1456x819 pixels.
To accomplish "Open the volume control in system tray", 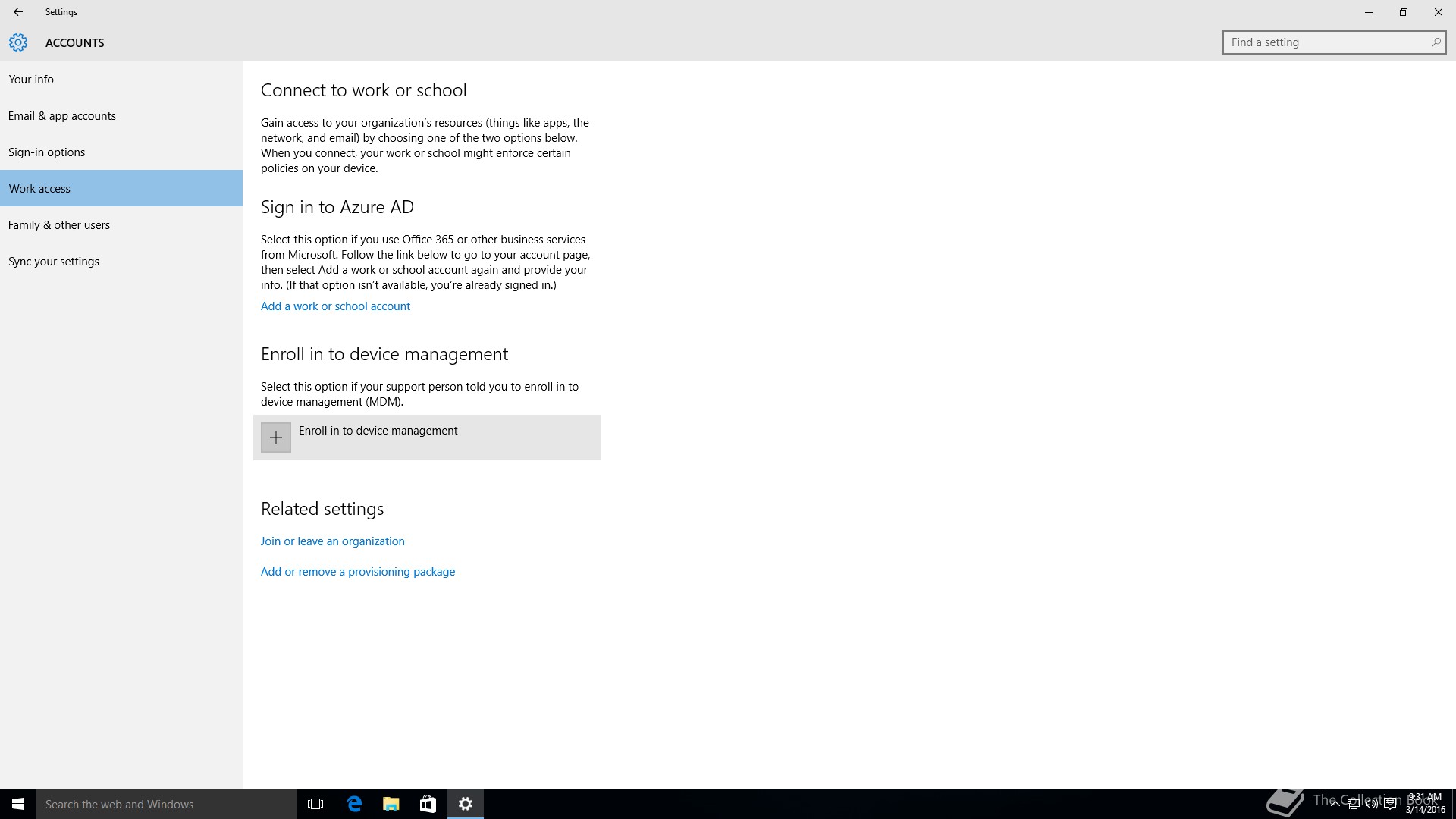I will tap(1371, 805).
